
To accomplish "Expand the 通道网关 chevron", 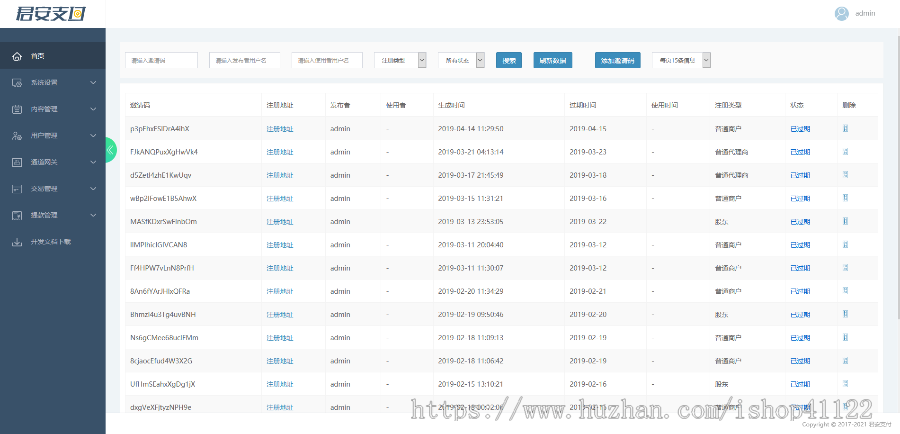I will click(x=94, y=162).
